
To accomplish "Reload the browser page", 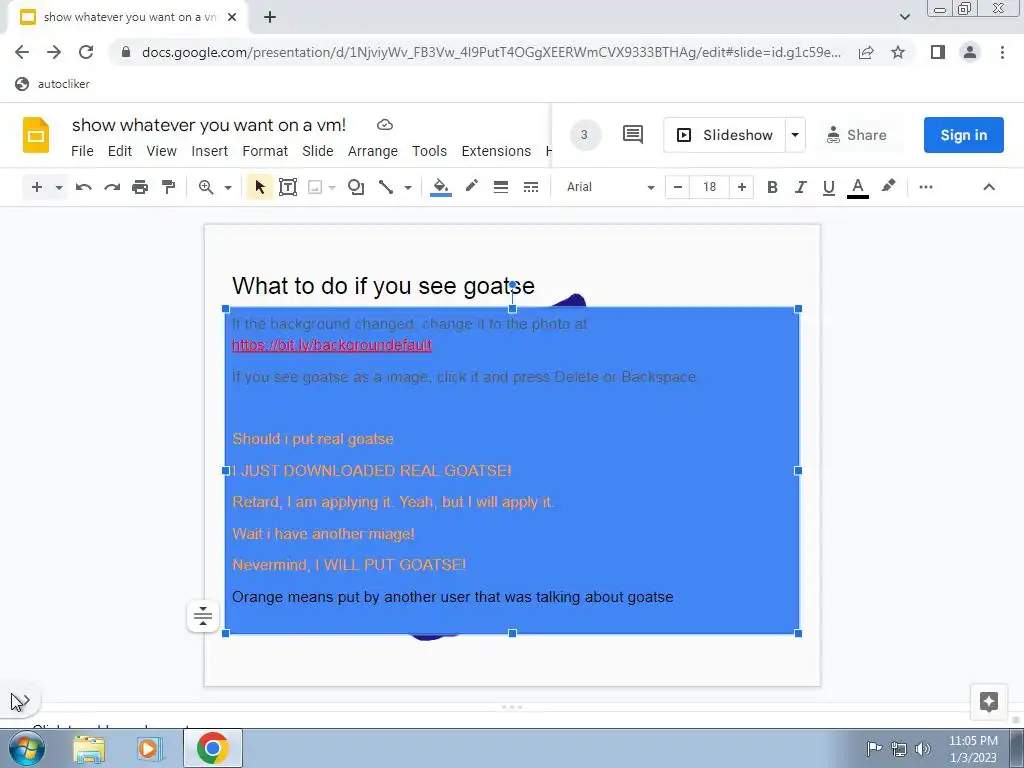I will 86,52.
